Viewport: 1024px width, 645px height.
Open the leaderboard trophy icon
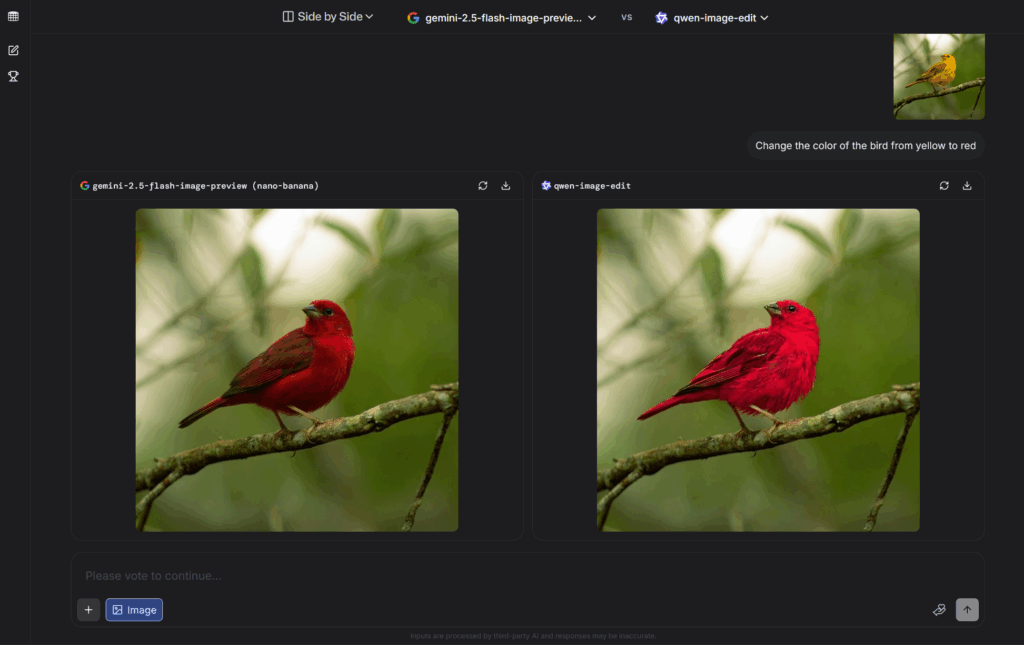click(13, 76)
